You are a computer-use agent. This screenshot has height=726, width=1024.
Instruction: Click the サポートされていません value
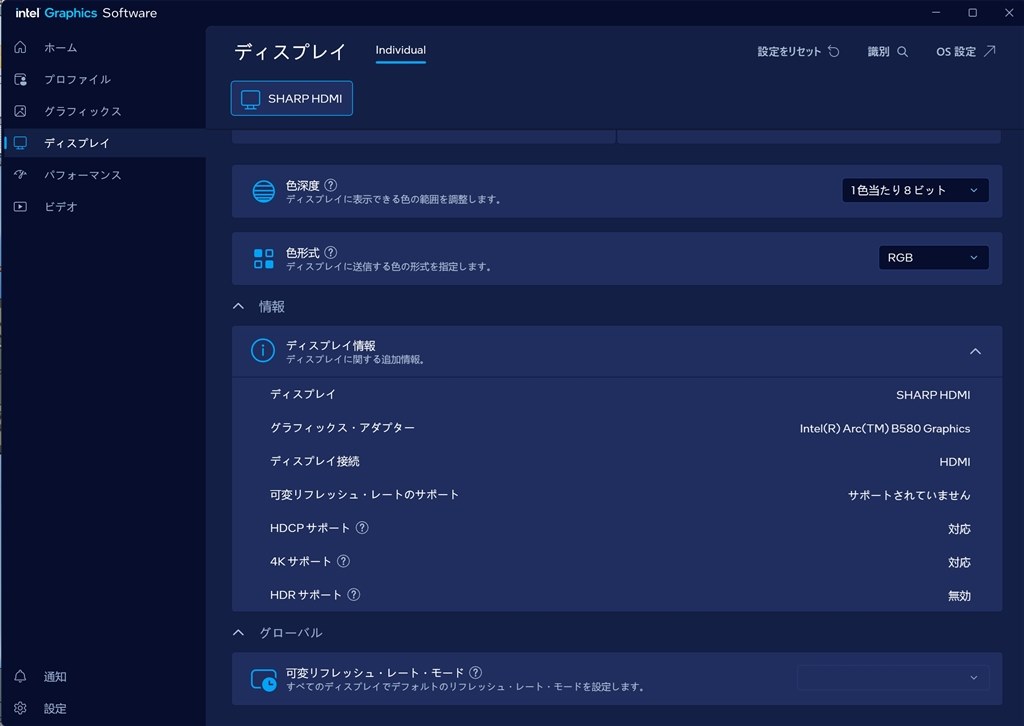tap(909, 495)
